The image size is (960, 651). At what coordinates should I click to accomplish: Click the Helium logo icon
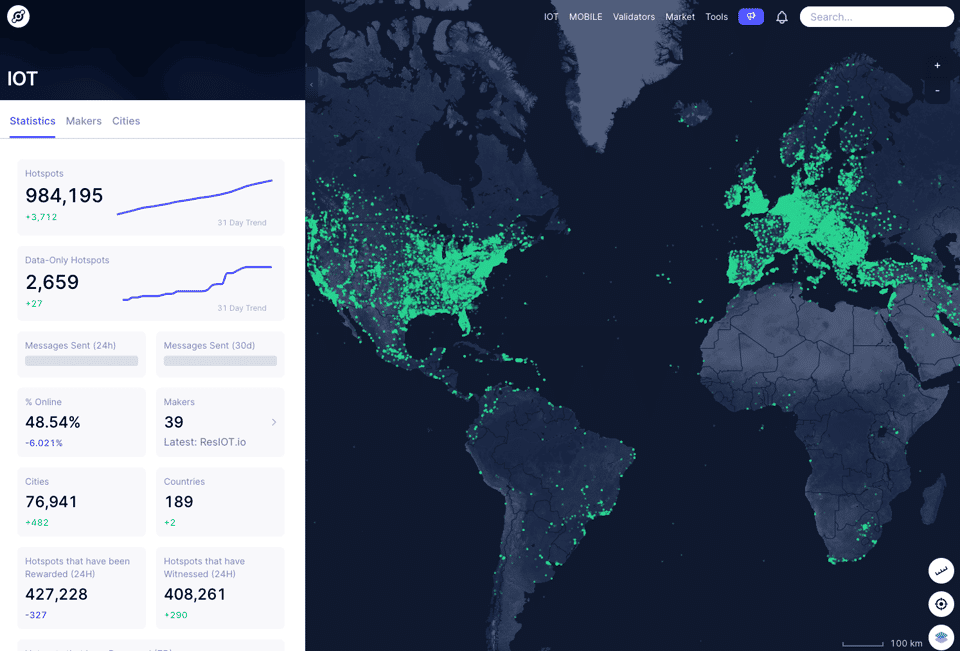pos(18,17)
